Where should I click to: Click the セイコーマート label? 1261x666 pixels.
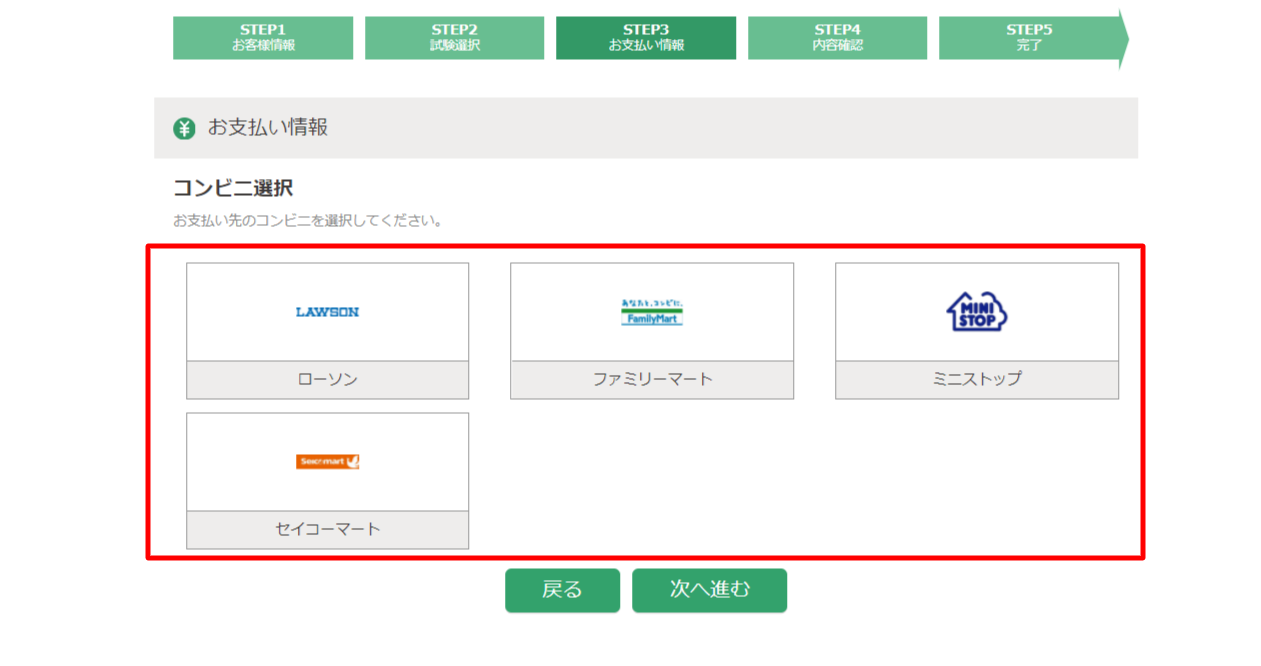click(x=327, y=530)
